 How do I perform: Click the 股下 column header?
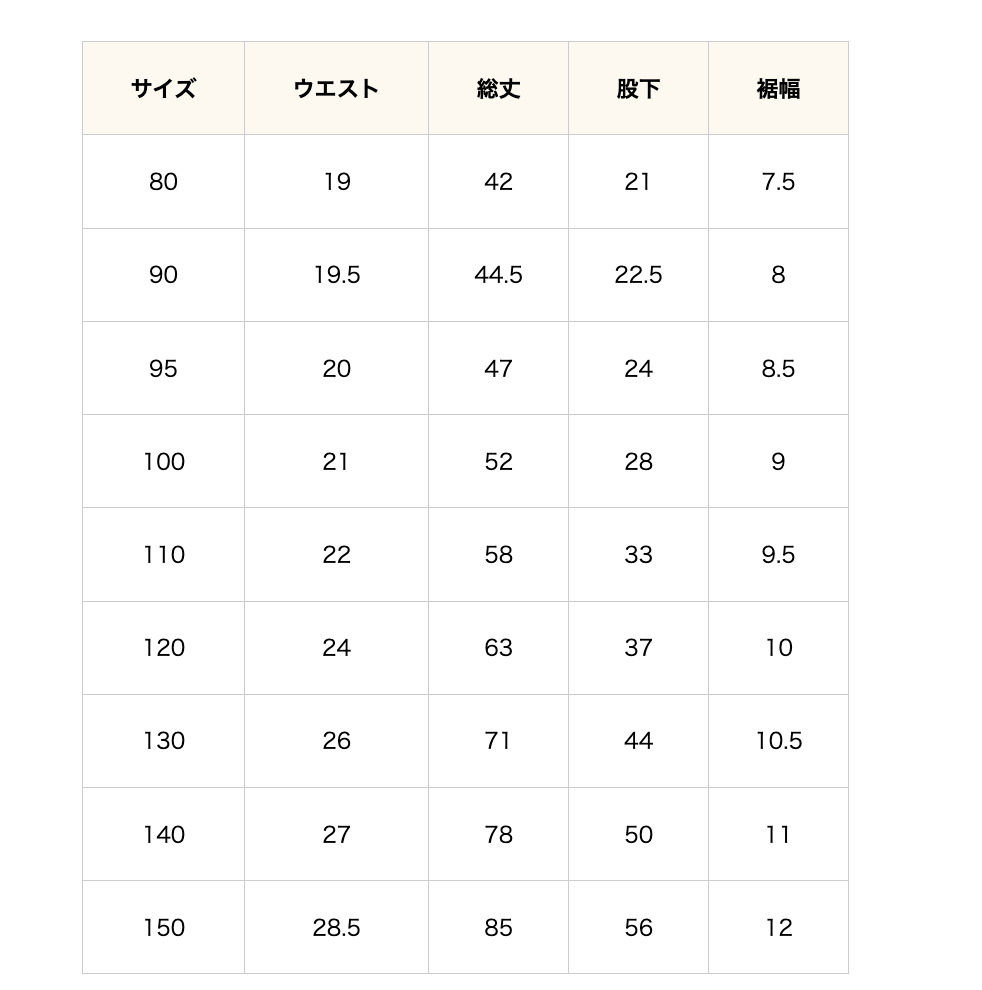(638, 89)
